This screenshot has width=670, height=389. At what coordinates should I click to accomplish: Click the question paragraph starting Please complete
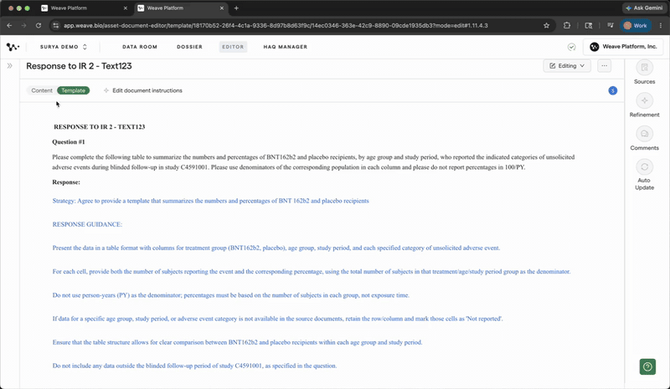[313, 162]
